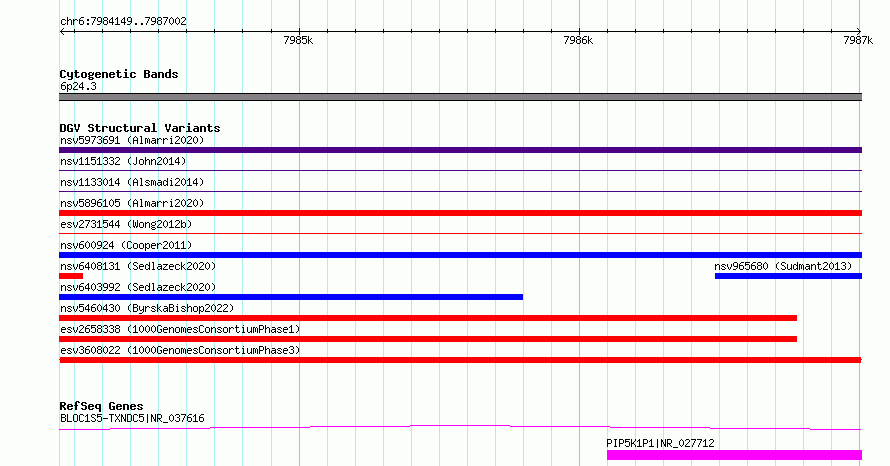The image size is (890, 466).
Task: Click the 7986k ruler position label
Action: tap(578, 40)
